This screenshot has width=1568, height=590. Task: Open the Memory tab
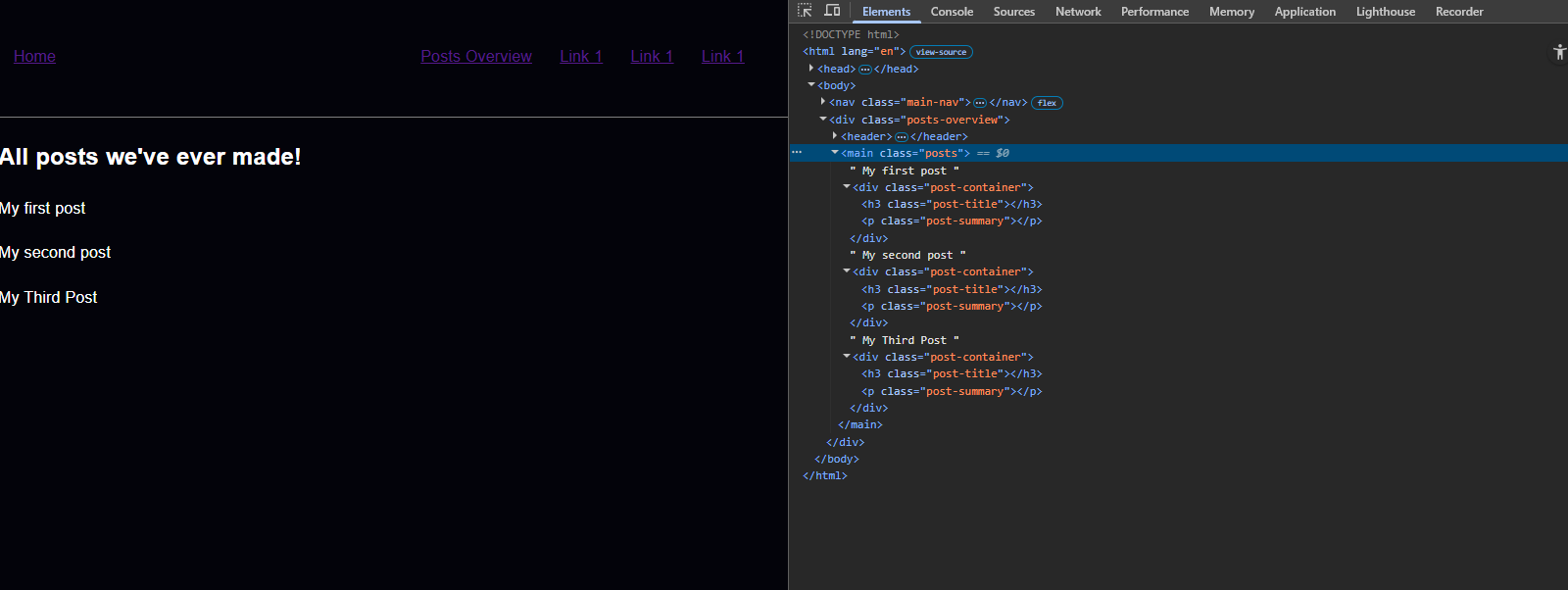tap(1232, 12)
